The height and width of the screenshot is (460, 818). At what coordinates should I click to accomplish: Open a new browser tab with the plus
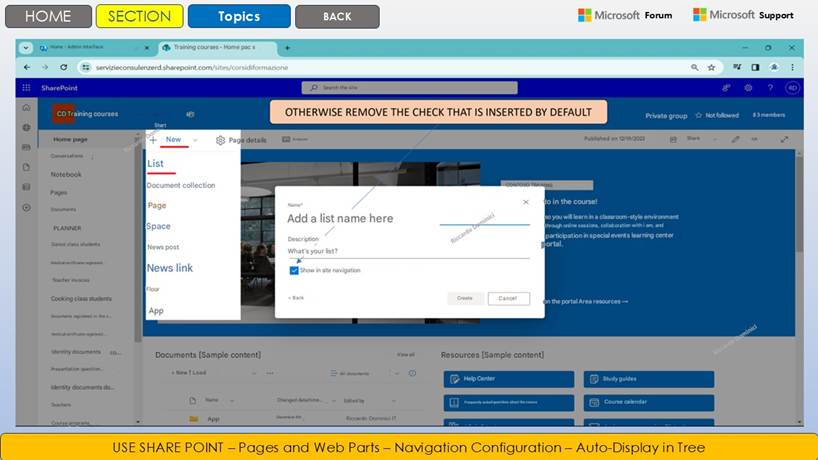point(287,48)
